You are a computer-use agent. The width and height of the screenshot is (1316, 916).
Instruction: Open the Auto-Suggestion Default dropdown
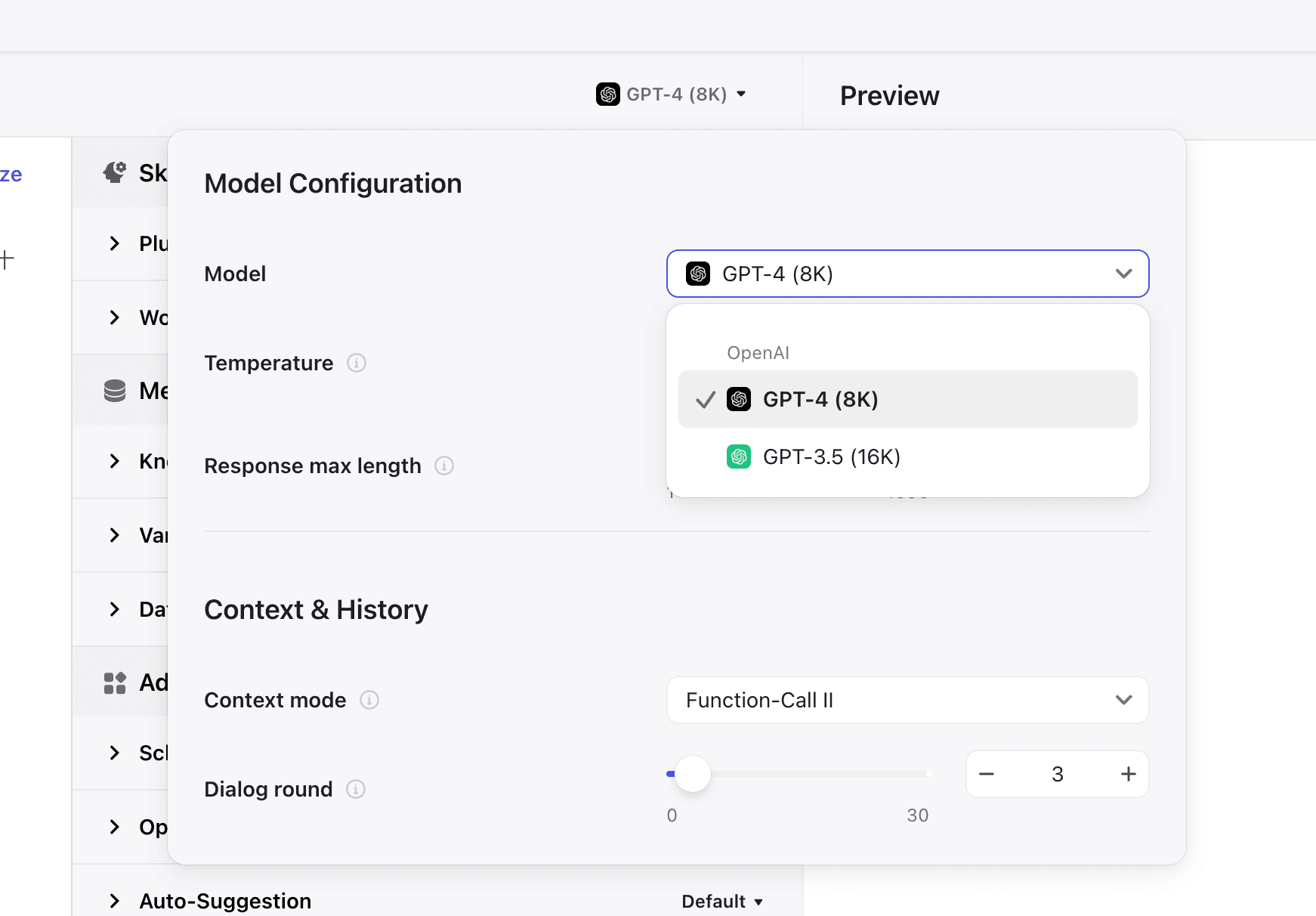coord(722,901)
